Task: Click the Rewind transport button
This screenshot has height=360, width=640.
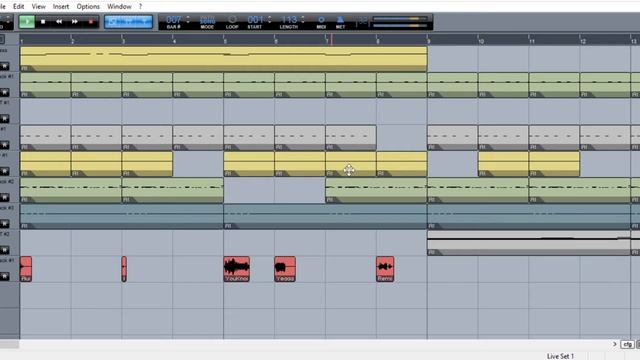Action: [59, 22]
